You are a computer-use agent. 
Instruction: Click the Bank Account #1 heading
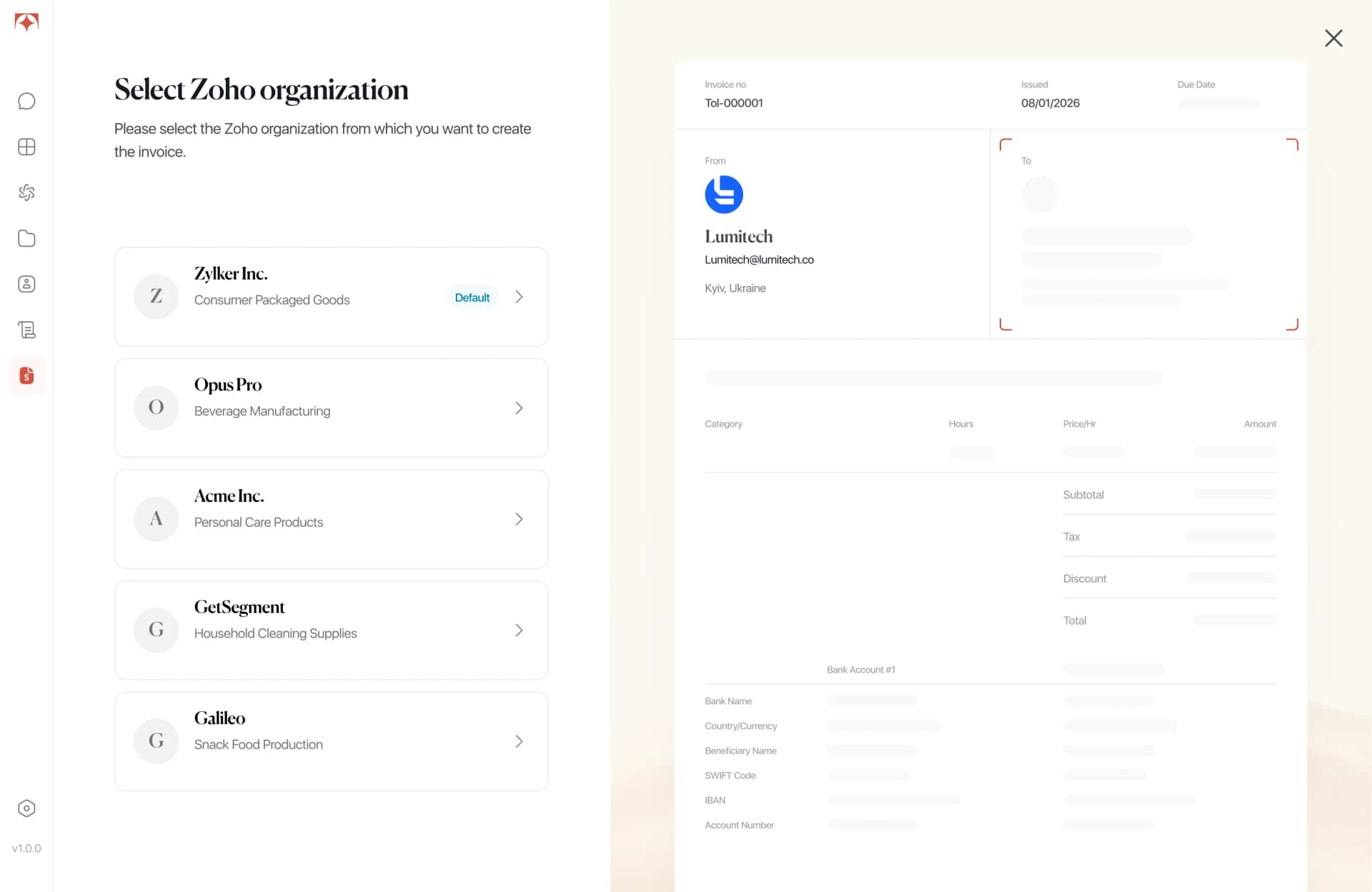coord(861,670)
